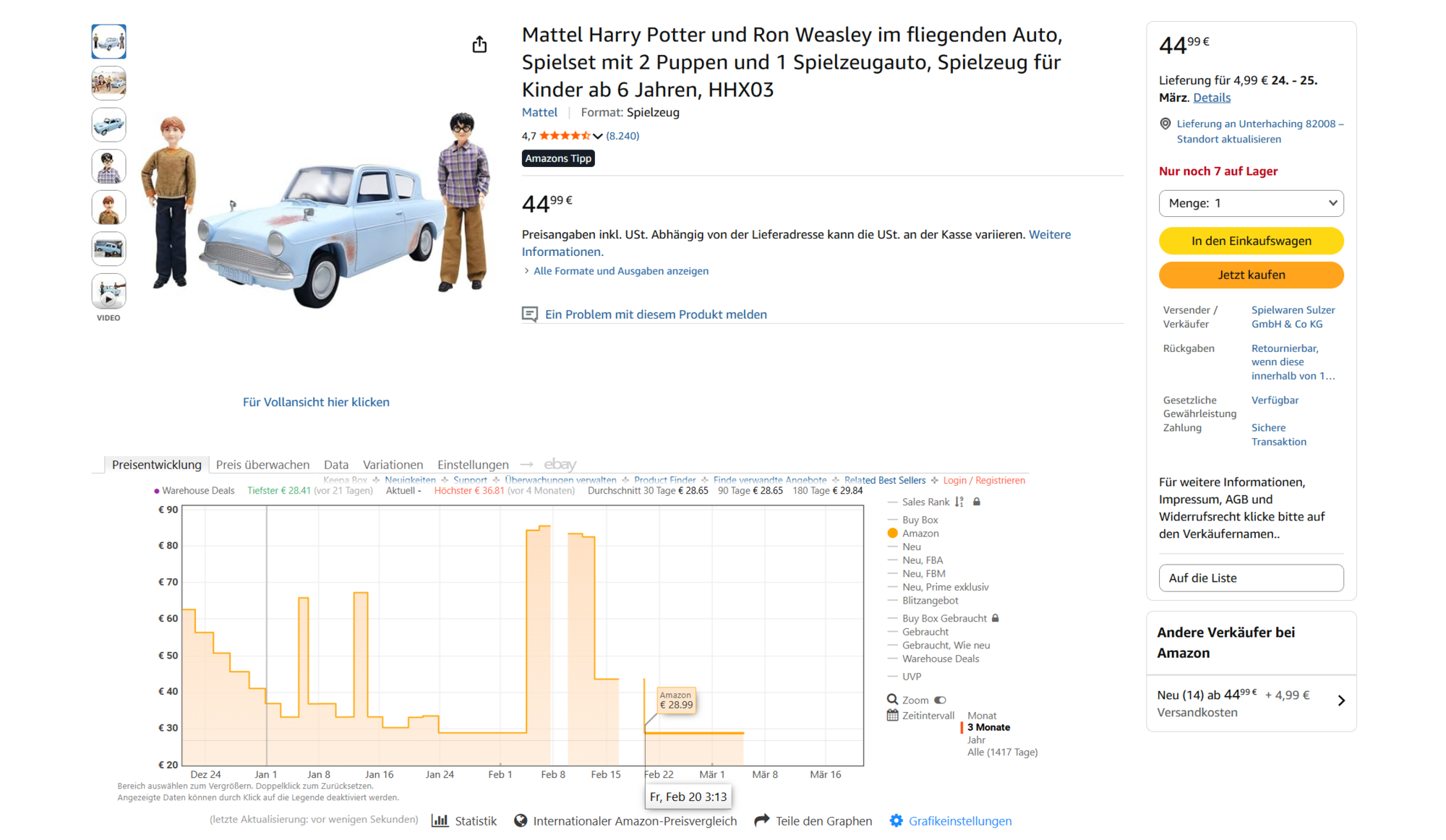Click location pin icon for delivery address
The width and height of the screenshot is (1446, 840).
point(1165,124)
